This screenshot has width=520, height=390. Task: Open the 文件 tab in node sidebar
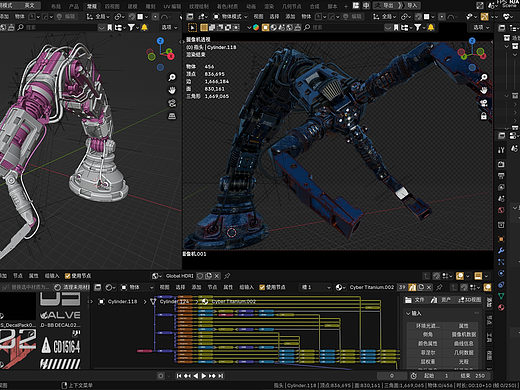coord(415,300)
